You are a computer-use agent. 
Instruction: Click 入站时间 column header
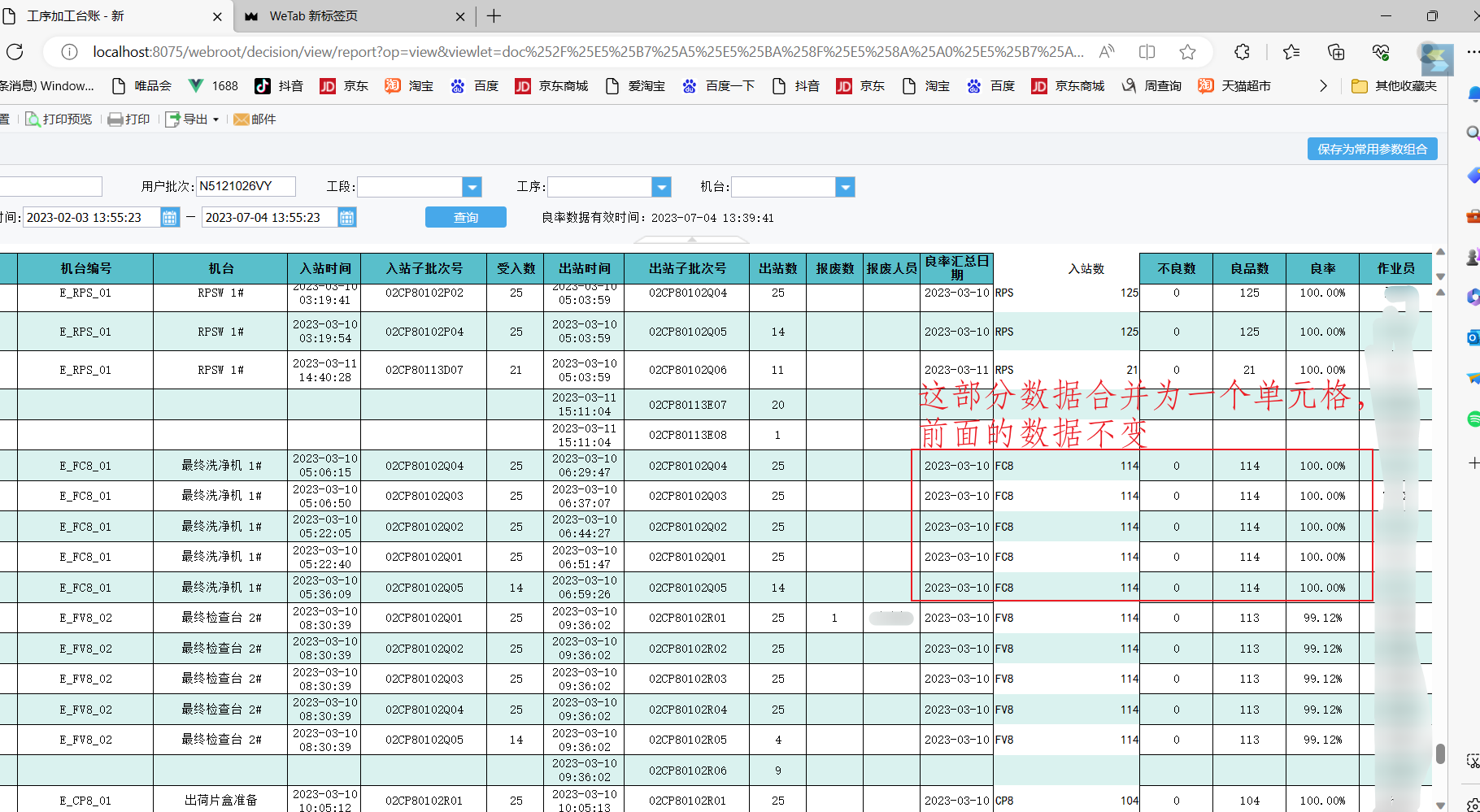pos(324,268)
